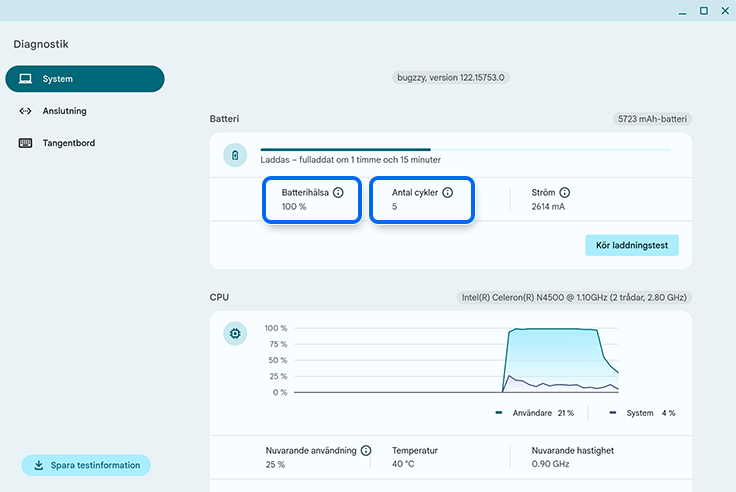Close the Diagnostik window
This screenshot has height=492, width=736.
[725, 11]
